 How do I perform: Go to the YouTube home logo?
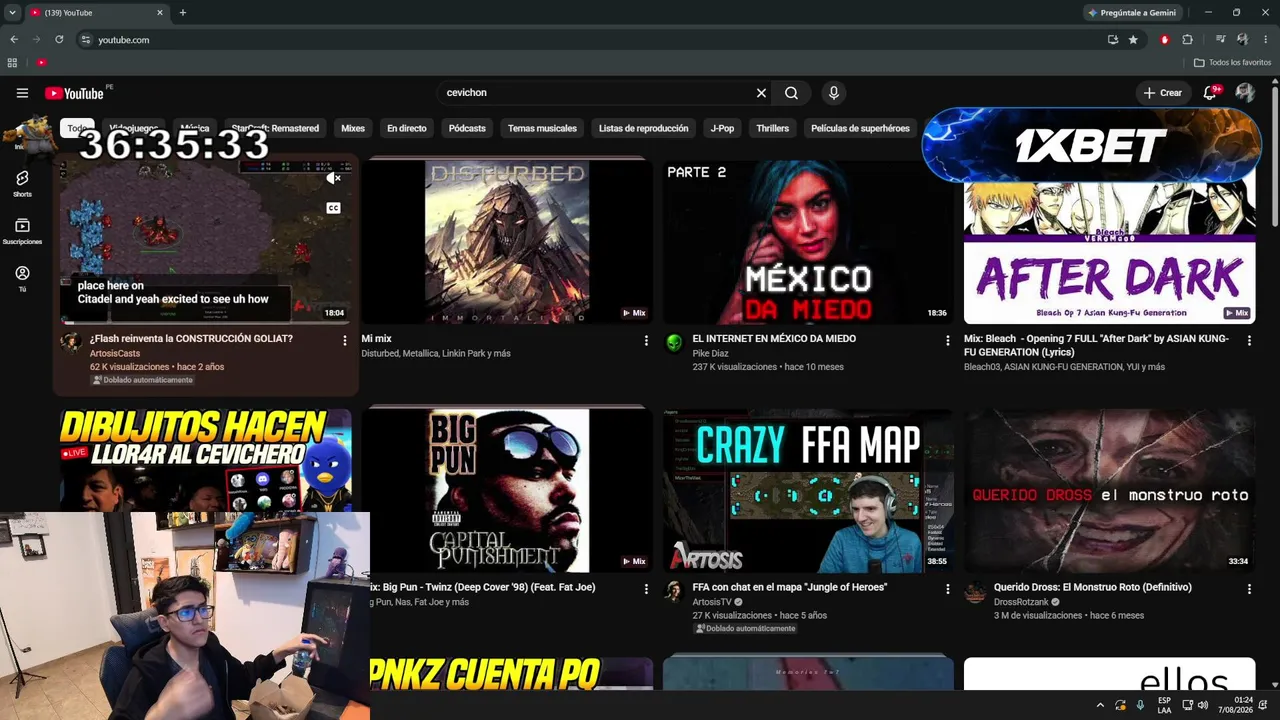[75, 93]
